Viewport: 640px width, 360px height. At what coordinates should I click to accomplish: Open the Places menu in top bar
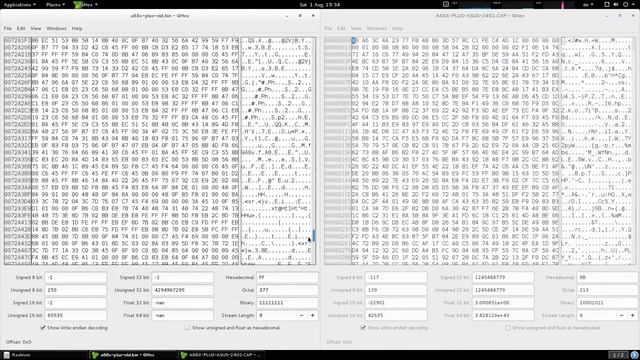click(55, 4)
